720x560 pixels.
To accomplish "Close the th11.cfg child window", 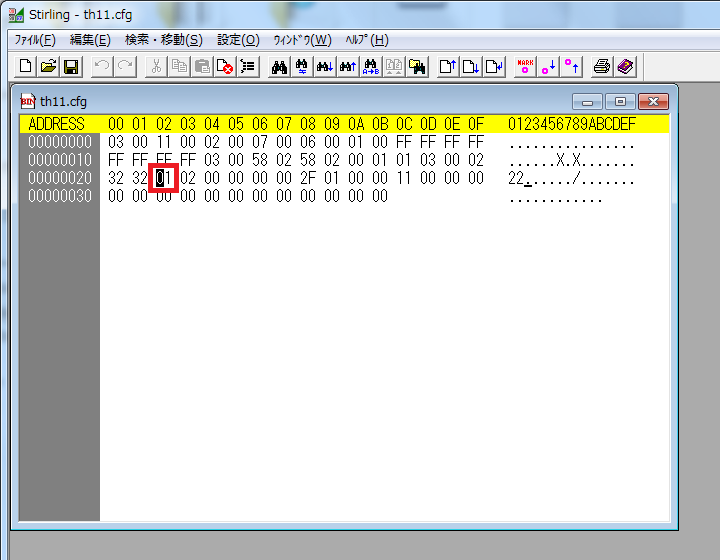I will click(653, 101).
